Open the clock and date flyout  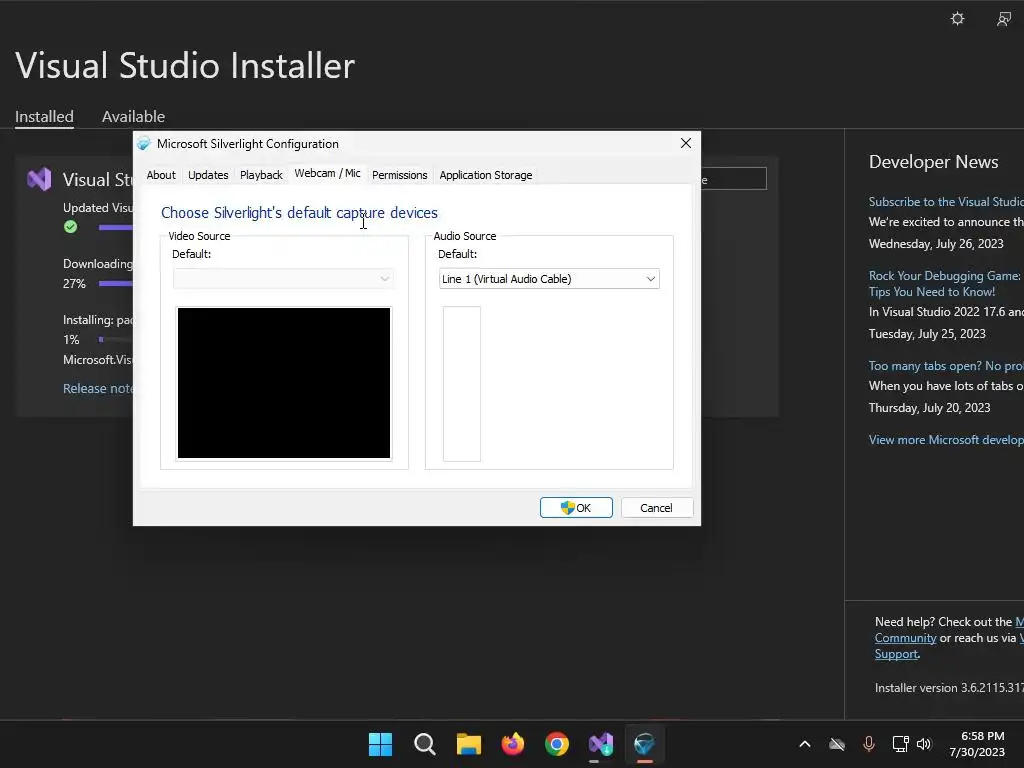click(x=977, y=744)
